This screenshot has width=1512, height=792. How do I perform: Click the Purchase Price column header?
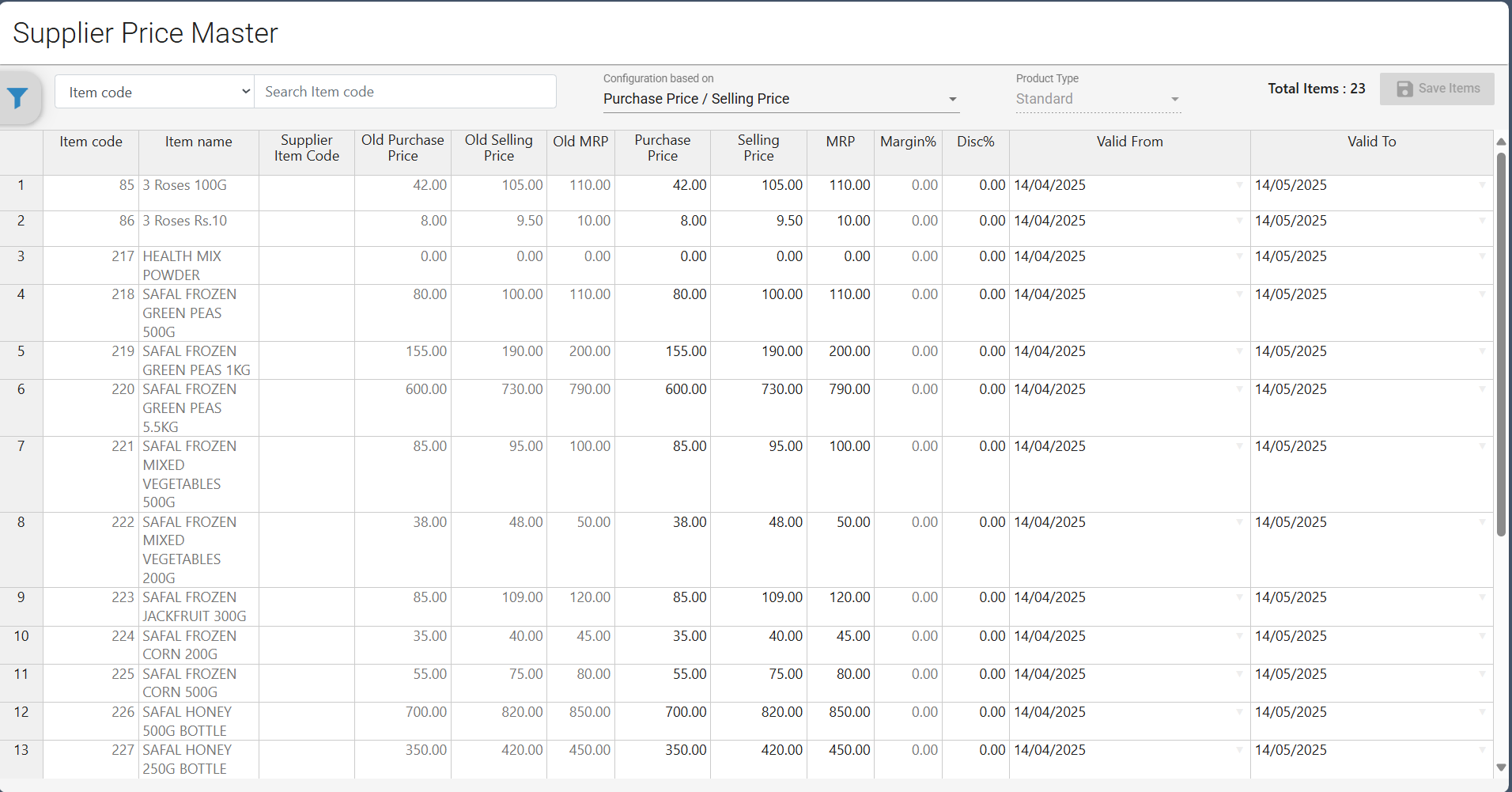[662, 148]
